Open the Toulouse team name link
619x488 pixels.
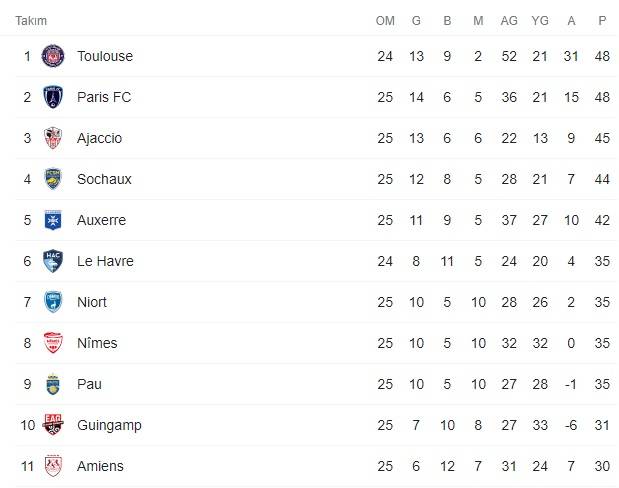coord(104,56)
